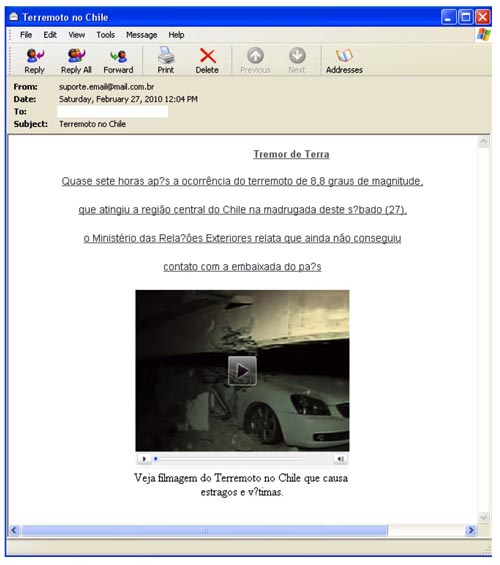The height and width of the screenshot is (565, 500).
Task: Click the vertical scrollbar down arrow
Action: tap(483, 517)
